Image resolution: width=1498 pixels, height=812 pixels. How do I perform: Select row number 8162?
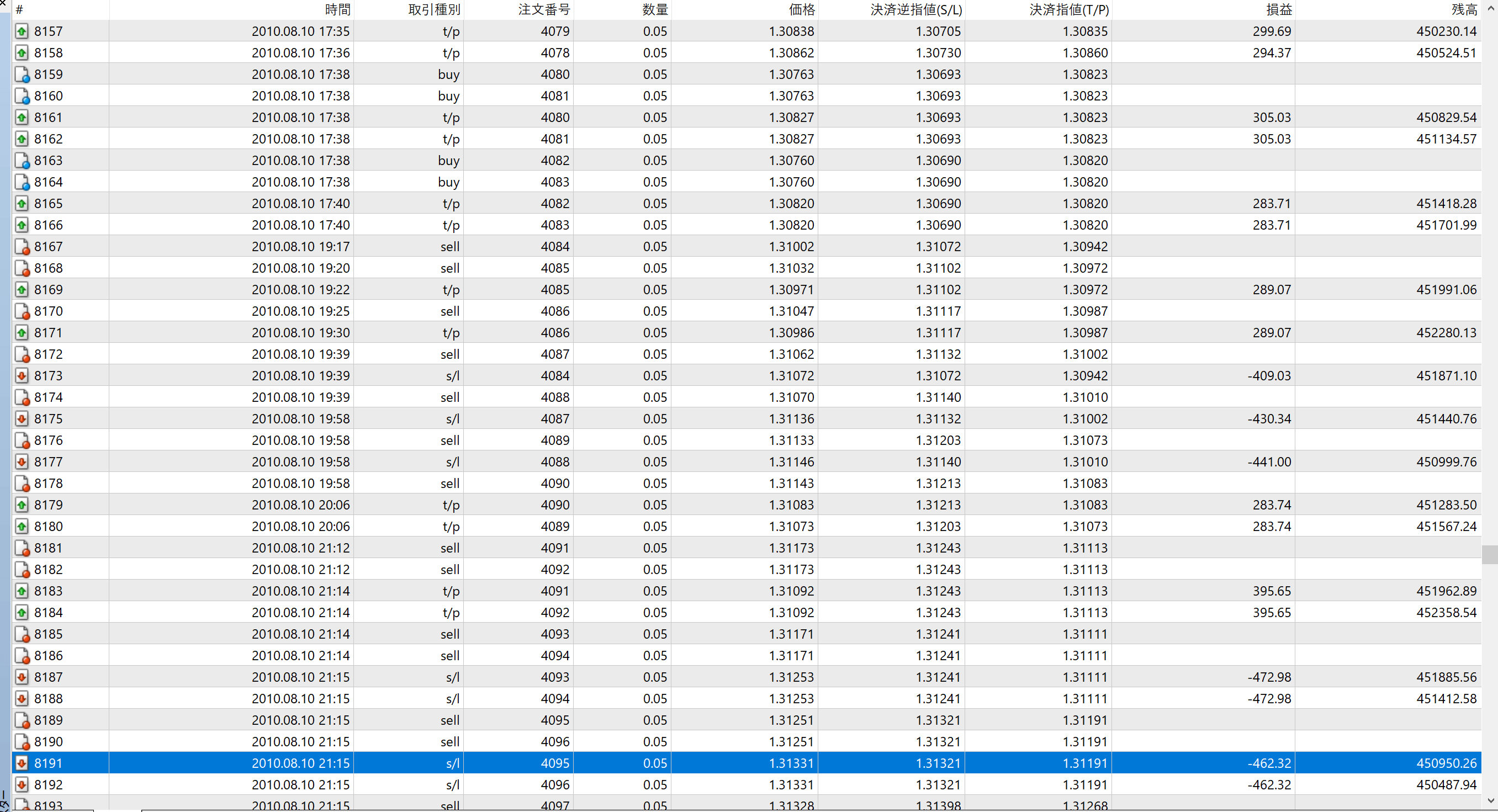[x=48, y=139]
